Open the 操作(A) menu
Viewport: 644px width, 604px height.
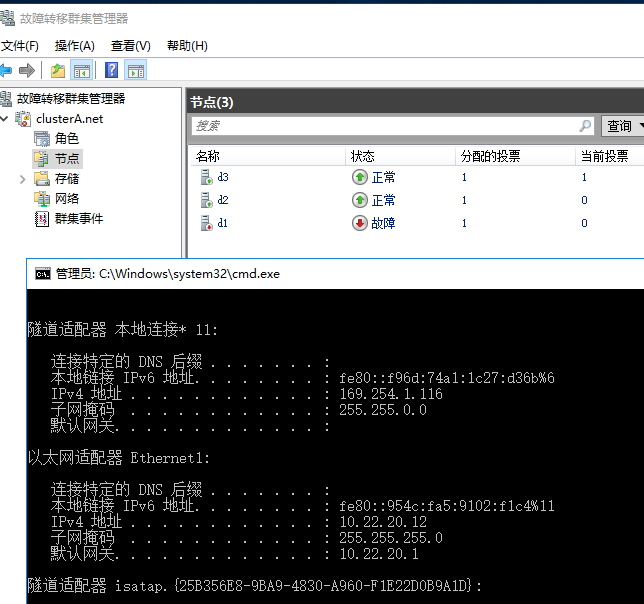pos(75,46)
